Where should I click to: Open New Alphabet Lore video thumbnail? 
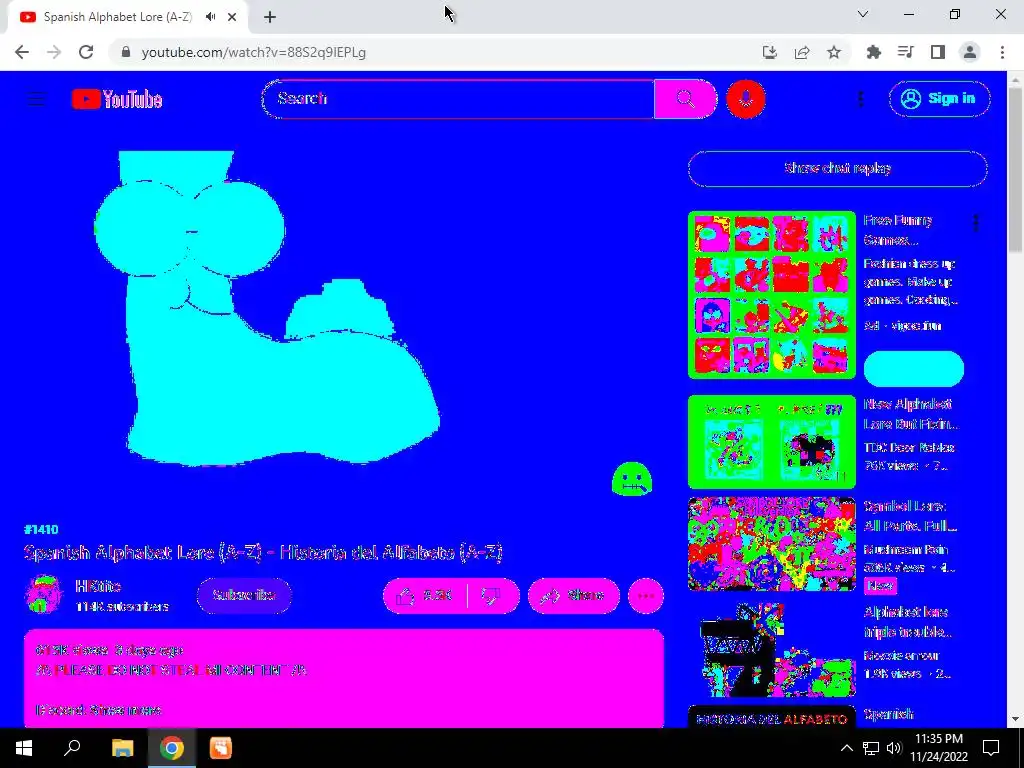[771, 442]
